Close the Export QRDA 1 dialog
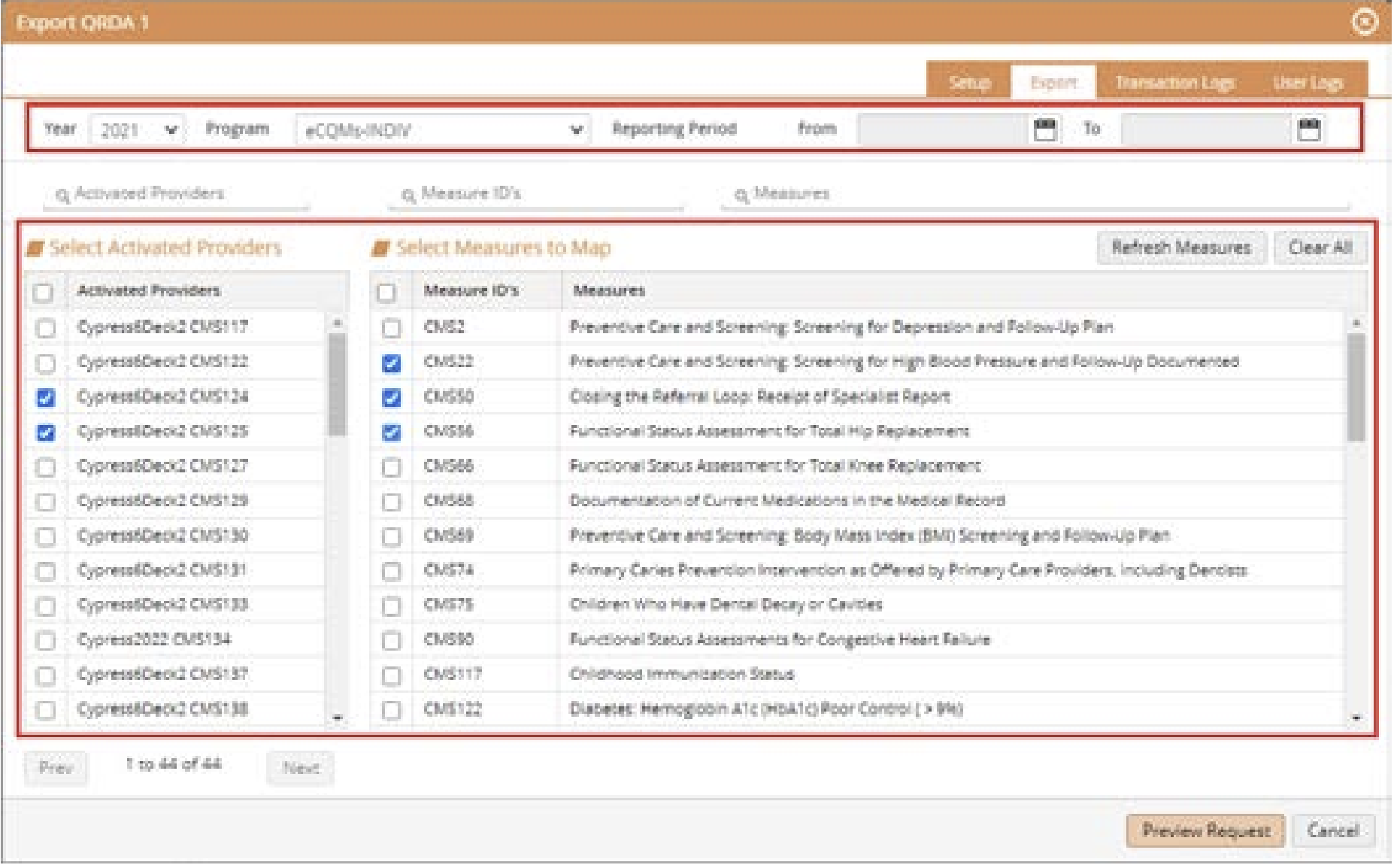The height and width of the screenshot is (868, 1400). [x=1364, y=23]
